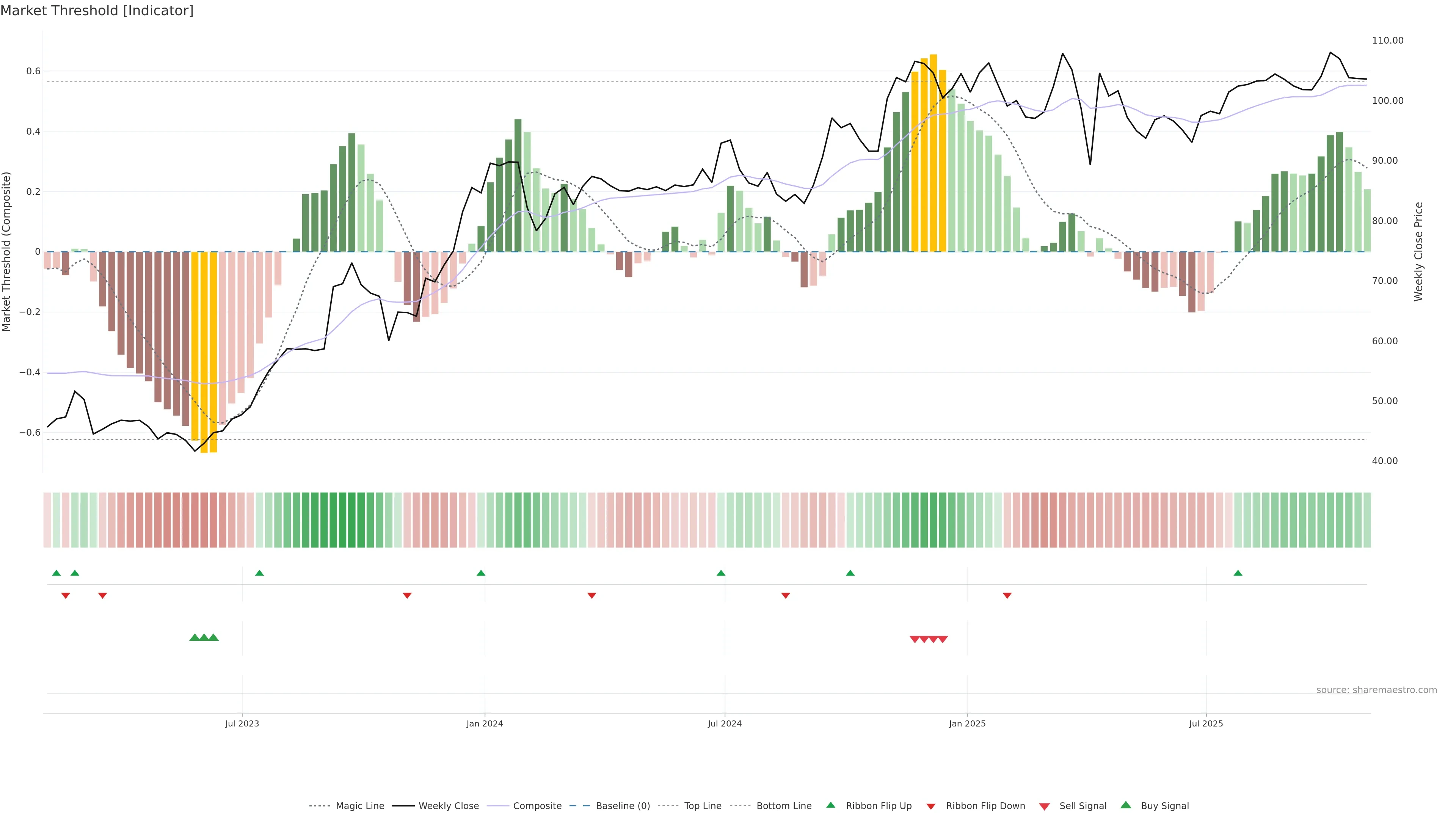Select the green flip-up marker after Jul 2025

pyautogui.click(x=1238, y=573)
